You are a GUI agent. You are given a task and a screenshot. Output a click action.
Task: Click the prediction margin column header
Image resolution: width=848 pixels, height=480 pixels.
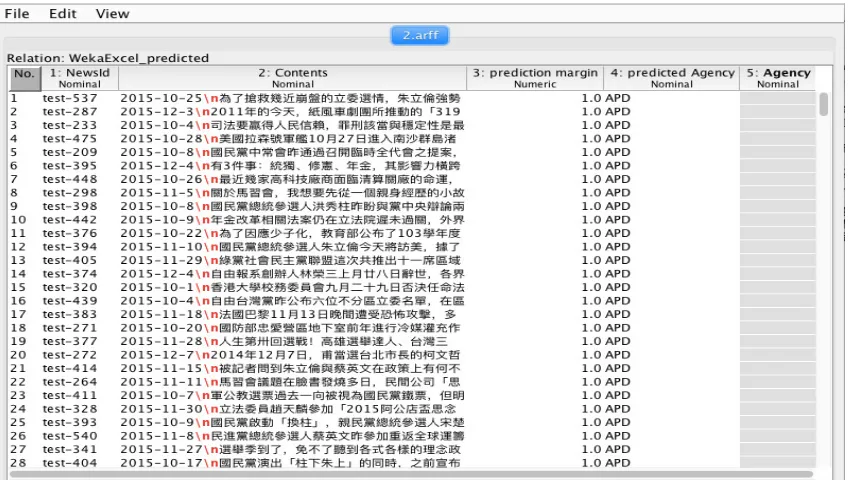pos(535,78)
